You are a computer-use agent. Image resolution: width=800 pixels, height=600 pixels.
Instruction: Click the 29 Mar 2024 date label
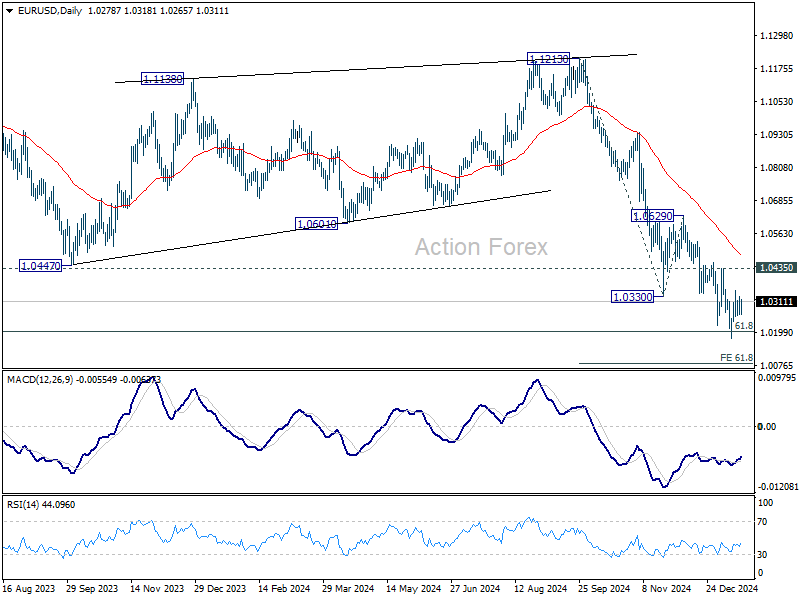tap(348, 588)
